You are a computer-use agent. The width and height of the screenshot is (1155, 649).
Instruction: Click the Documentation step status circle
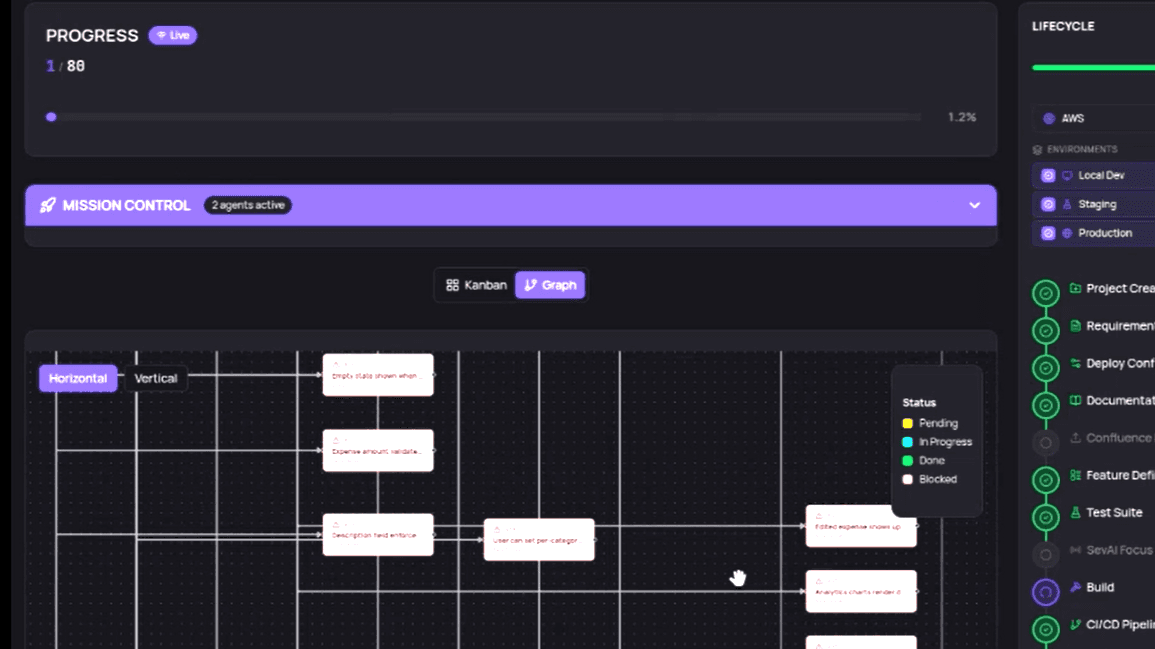click(x=1045, y=405)
